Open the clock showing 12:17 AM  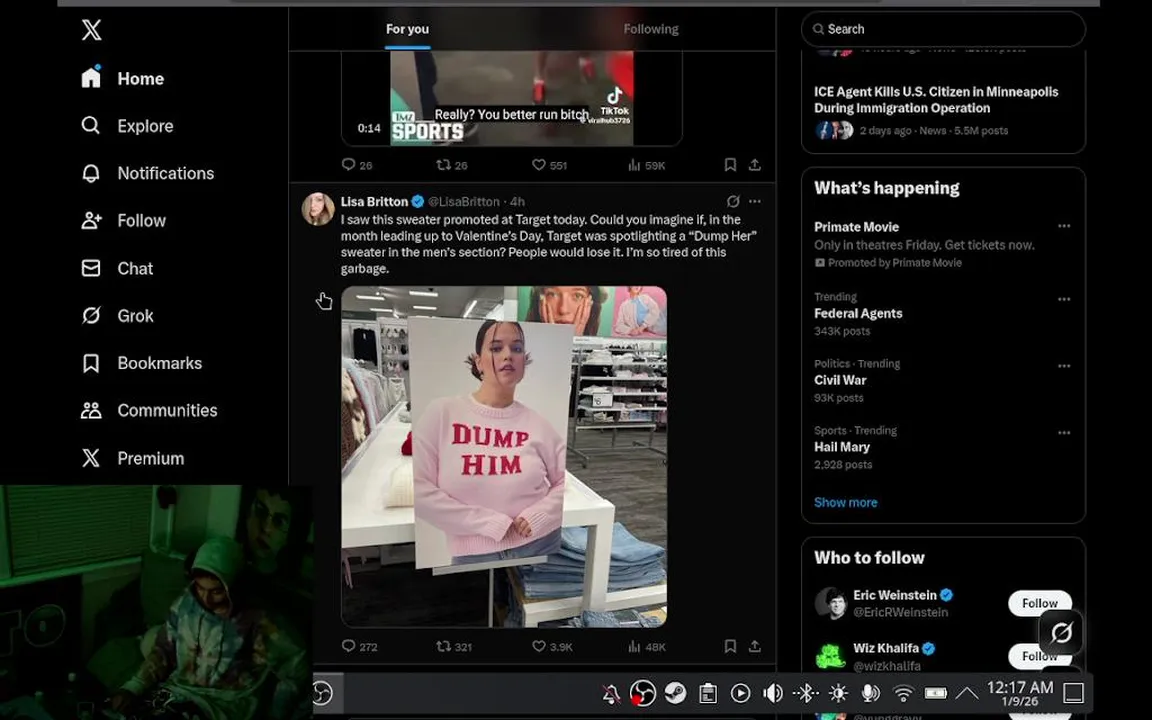[x=1020, y=693]
